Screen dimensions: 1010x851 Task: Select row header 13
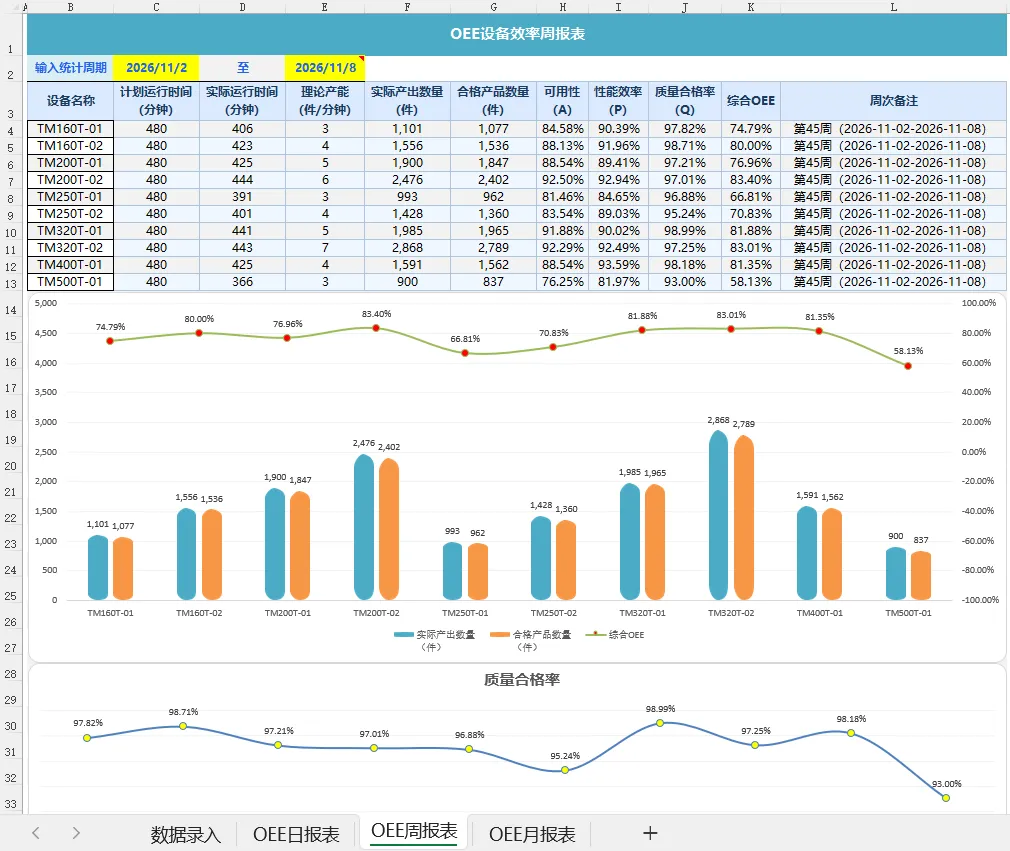point(11,283)
